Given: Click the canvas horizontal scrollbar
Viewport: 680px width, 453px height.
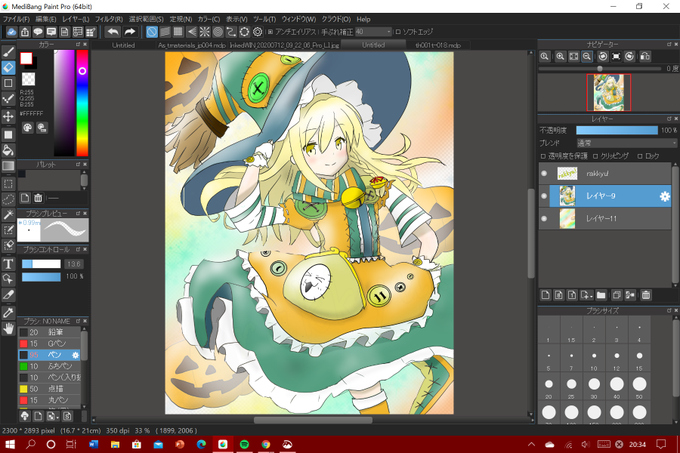Looking at the screenshot, I should click(313, 420).
